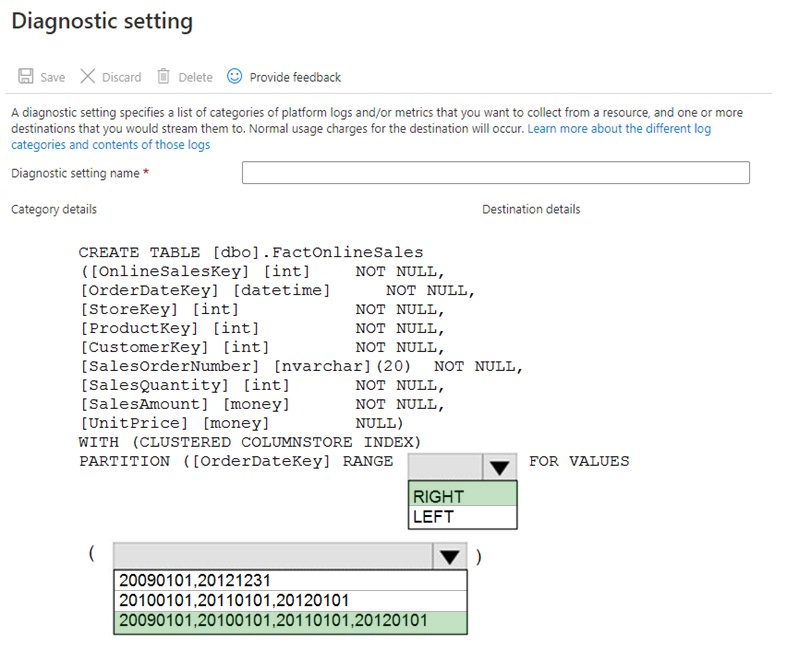Open the 'Learn more about the different log' link
787x664 pixels.
[x=619, y=129]
